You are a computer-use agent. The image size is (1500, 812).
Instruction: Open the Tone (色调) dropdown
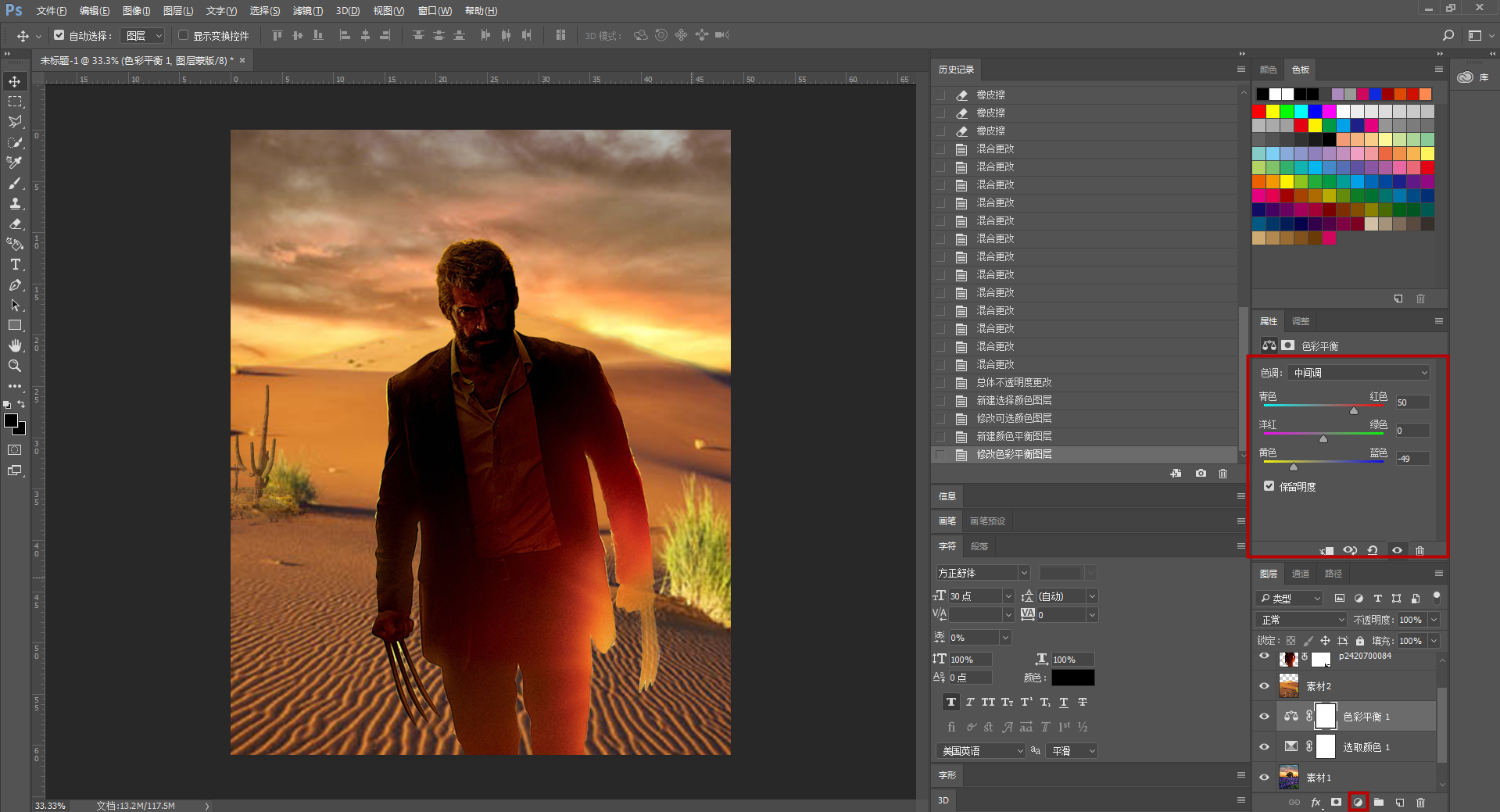(x=1359, y=373)
